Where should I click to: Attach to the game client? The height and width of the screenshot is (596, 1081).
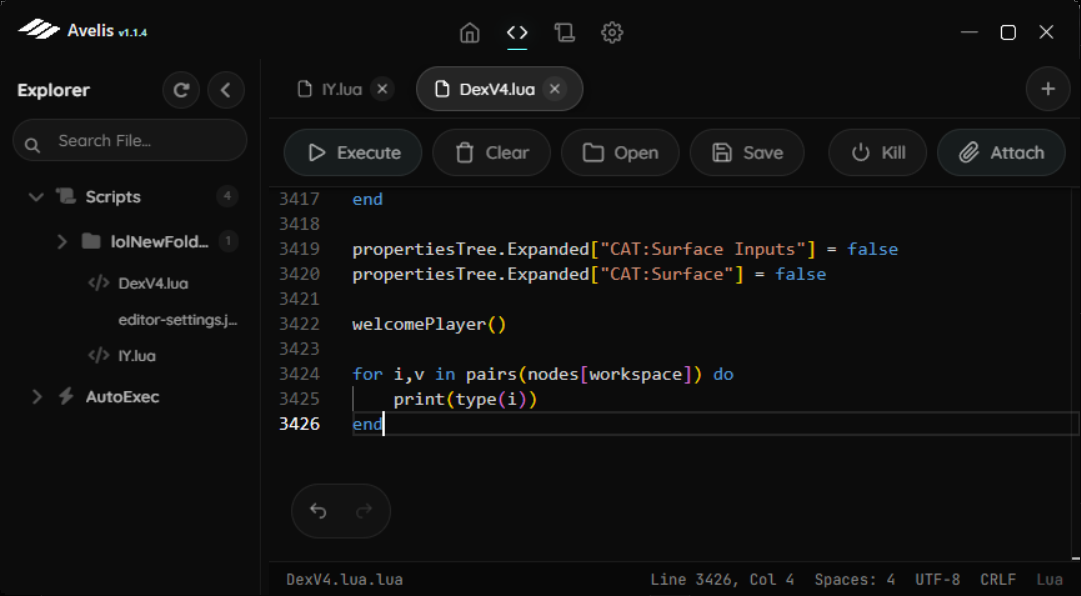coord(1001,152)
